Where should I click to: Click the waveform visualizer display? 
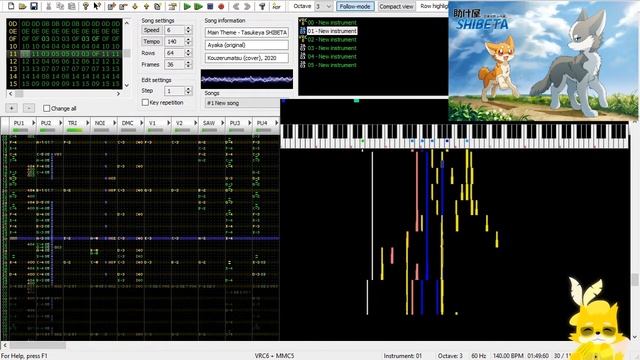point(247,79)
